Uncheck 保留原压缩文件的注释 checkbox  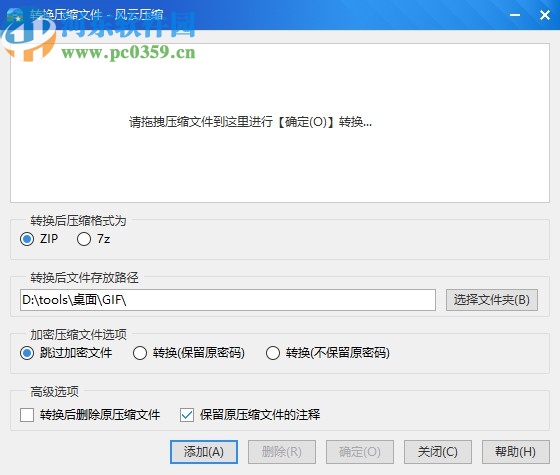click(x=187, y=415)
